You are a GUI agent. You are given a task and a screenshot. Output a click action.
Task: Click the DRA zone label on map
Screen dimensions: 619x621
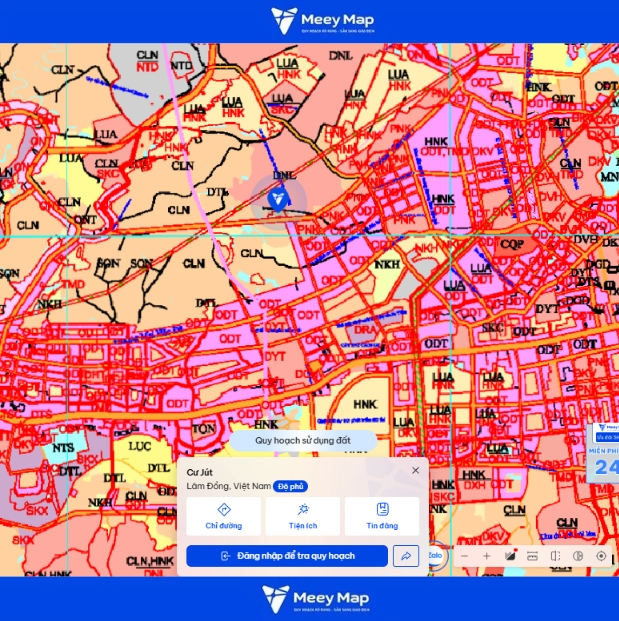click(365, 330)
